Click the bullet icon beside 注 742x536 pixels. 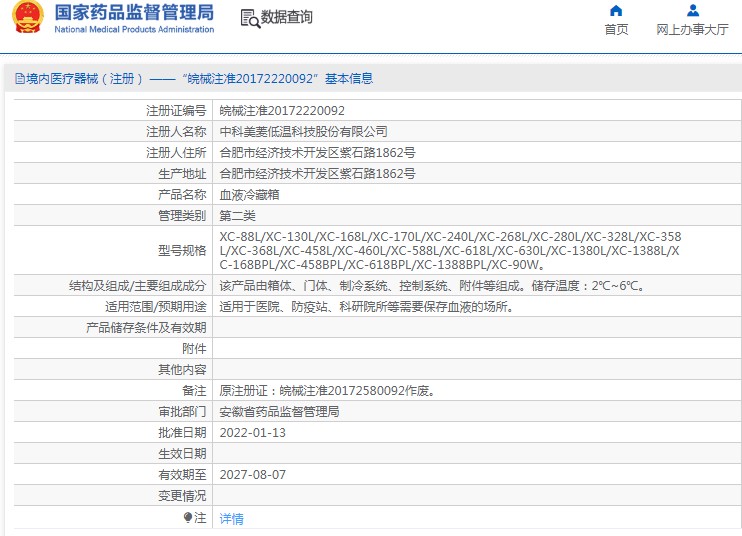pos(187,518)
